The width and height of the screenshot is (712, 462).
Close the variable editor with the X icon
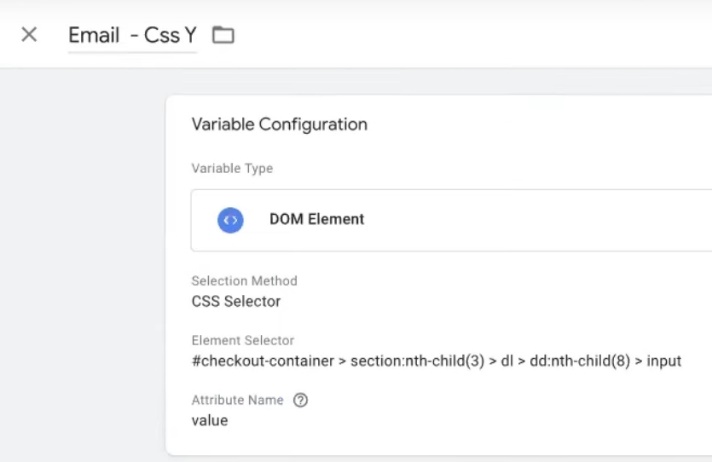[29, 35]
